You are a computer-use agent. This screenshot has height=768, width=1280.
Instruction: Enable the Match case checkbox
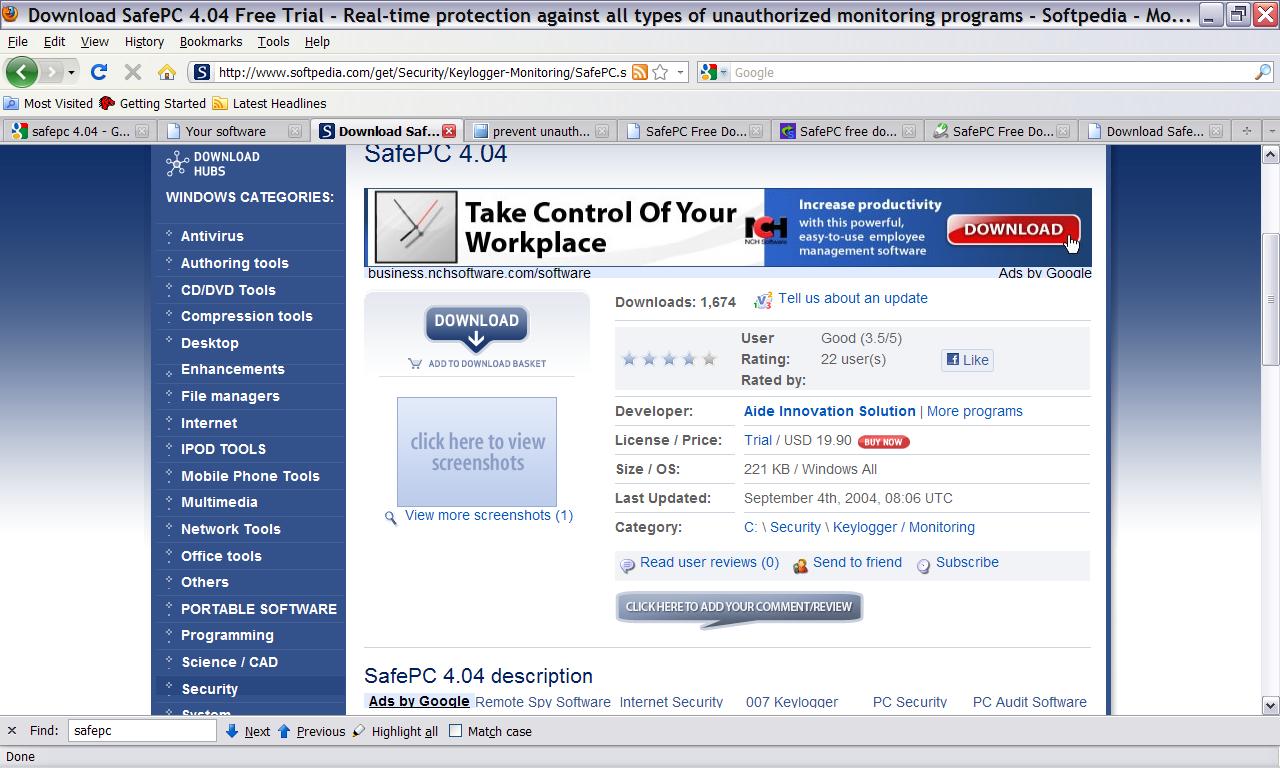(456, 731)
